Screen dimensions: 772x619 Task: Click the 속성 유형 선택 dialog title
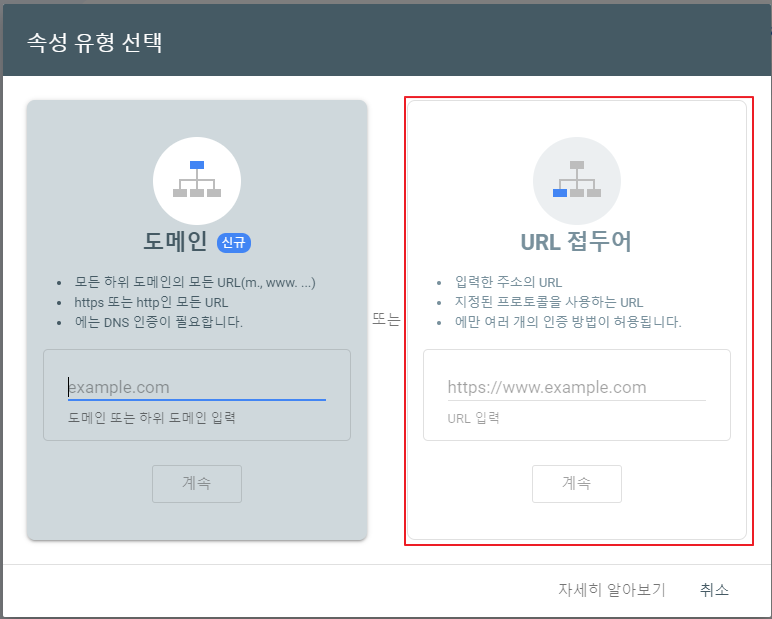(95, 42)
